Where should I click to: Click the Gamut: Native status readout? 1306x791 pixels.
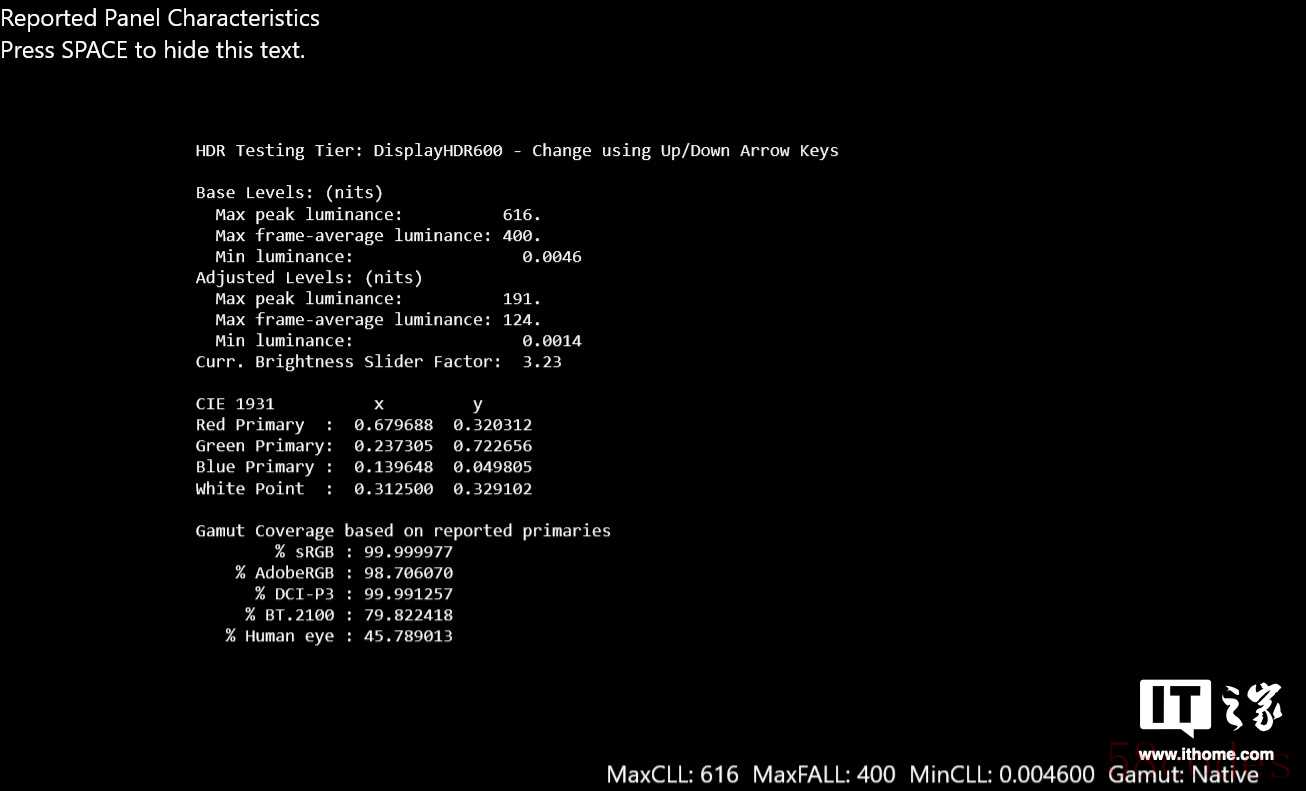coord(1184,774)
